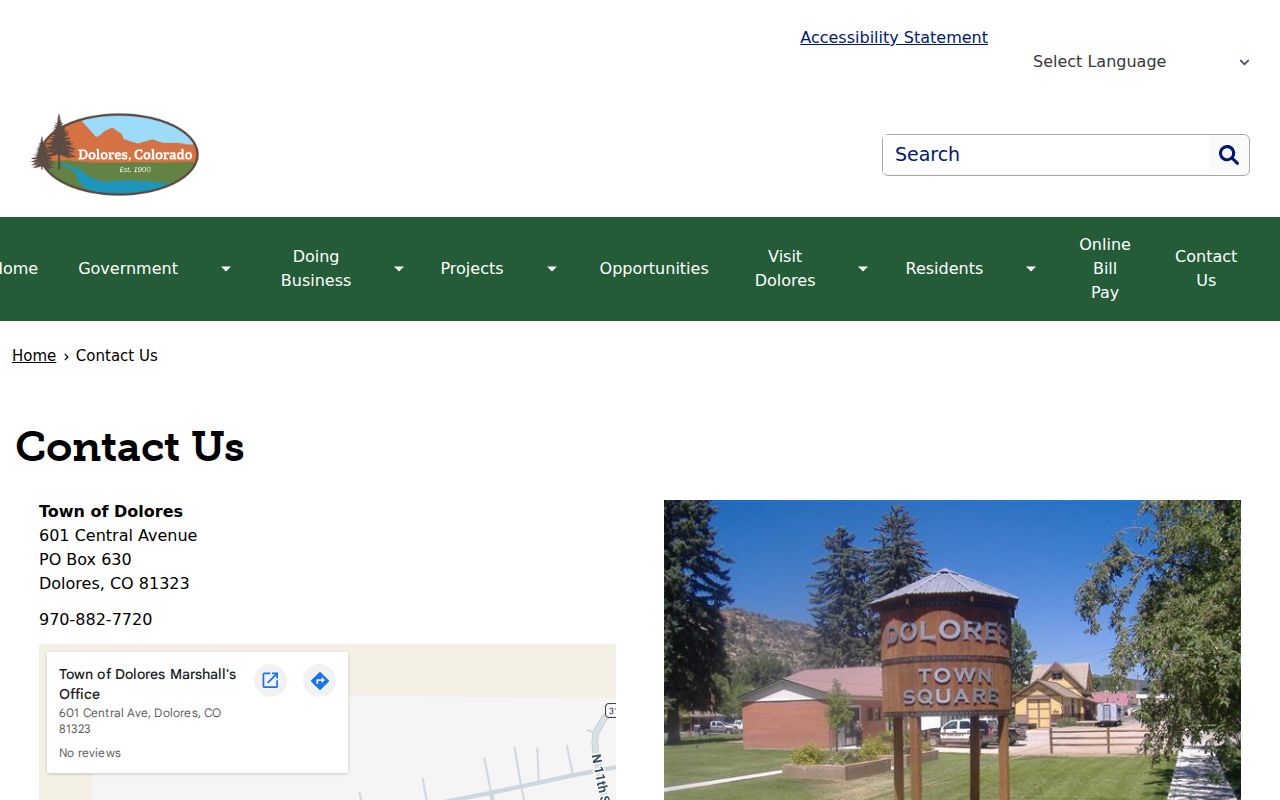The height and width of the screenshot is (800, 1280).
Task: Click the bold Town of Dolores heading
Action: click(x=111, y=512)
